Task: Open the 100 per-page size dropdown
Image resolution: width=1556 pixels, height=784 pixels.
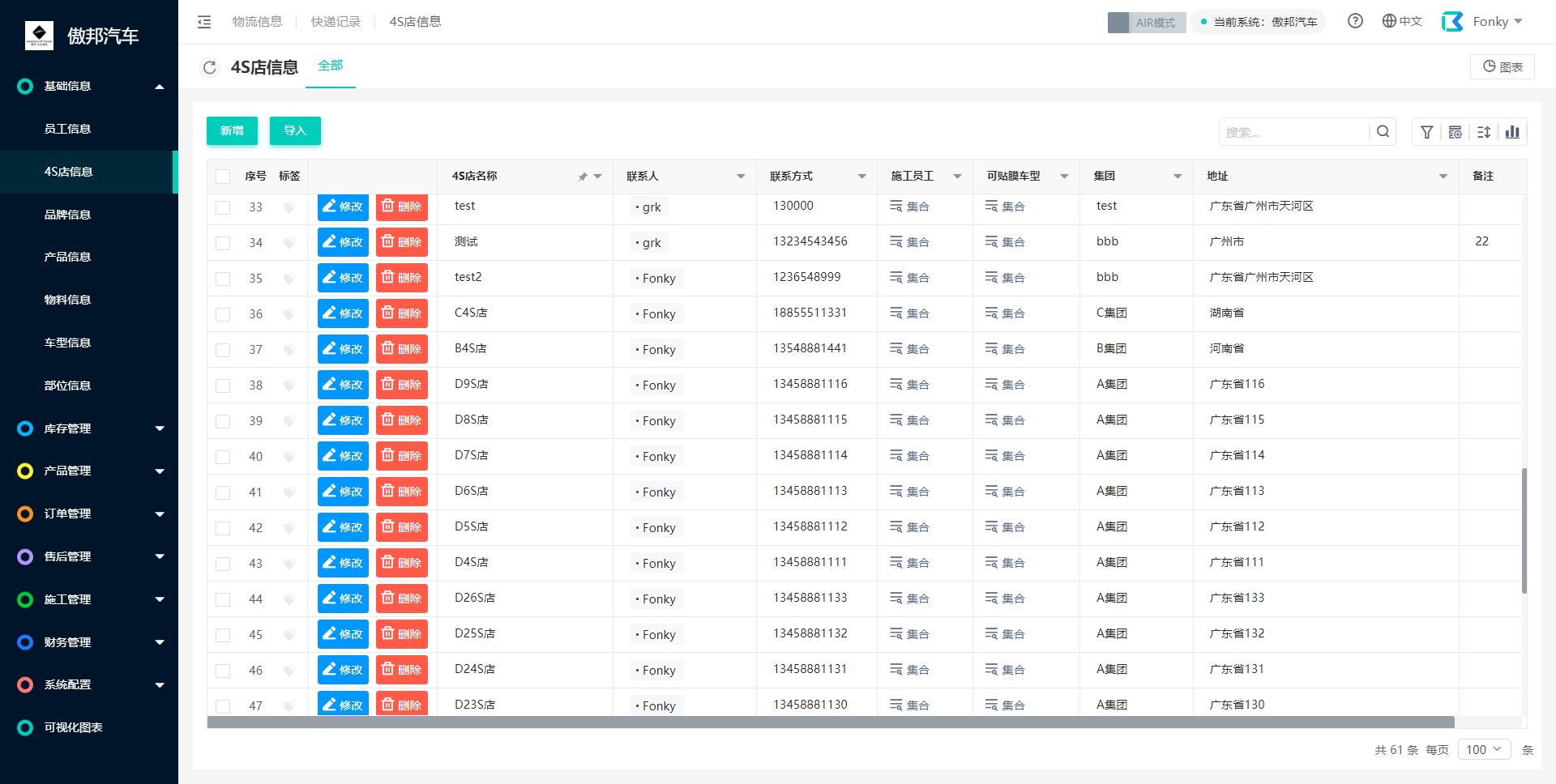Action: [x=1485, y=749]
